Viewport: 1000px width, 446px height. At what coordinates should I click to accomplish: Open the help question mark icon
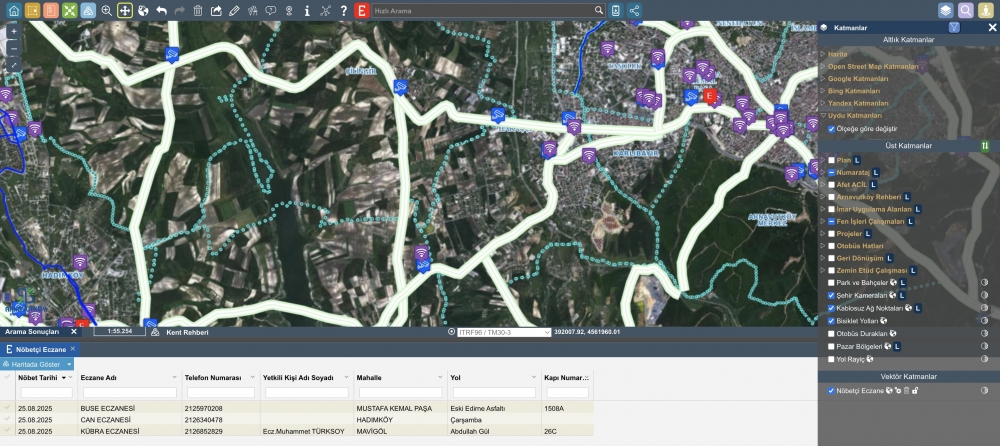point(343,11)
